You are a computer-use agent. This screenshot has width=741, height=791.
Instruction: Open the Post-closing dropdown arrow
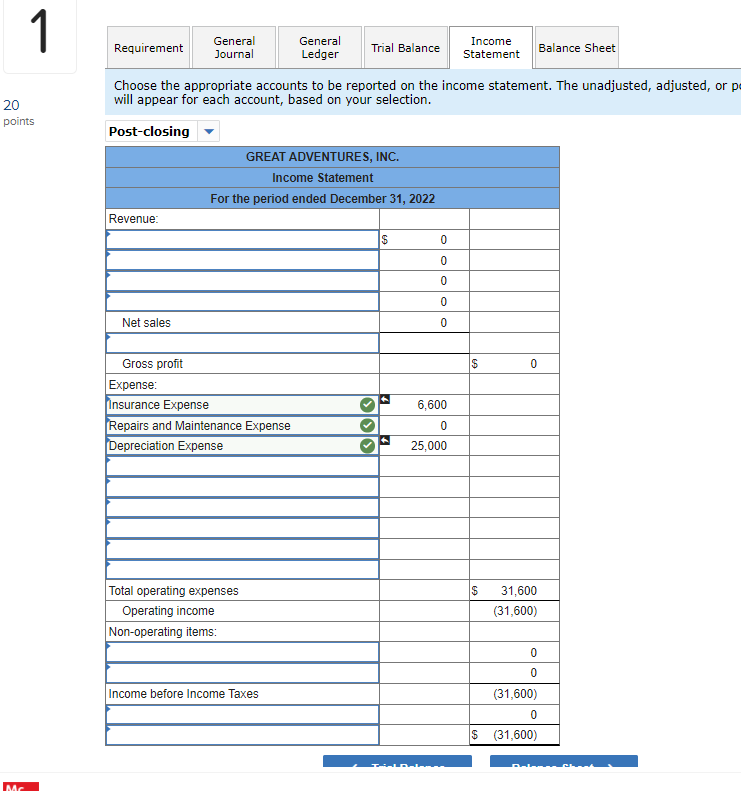(x=209, y=132)
